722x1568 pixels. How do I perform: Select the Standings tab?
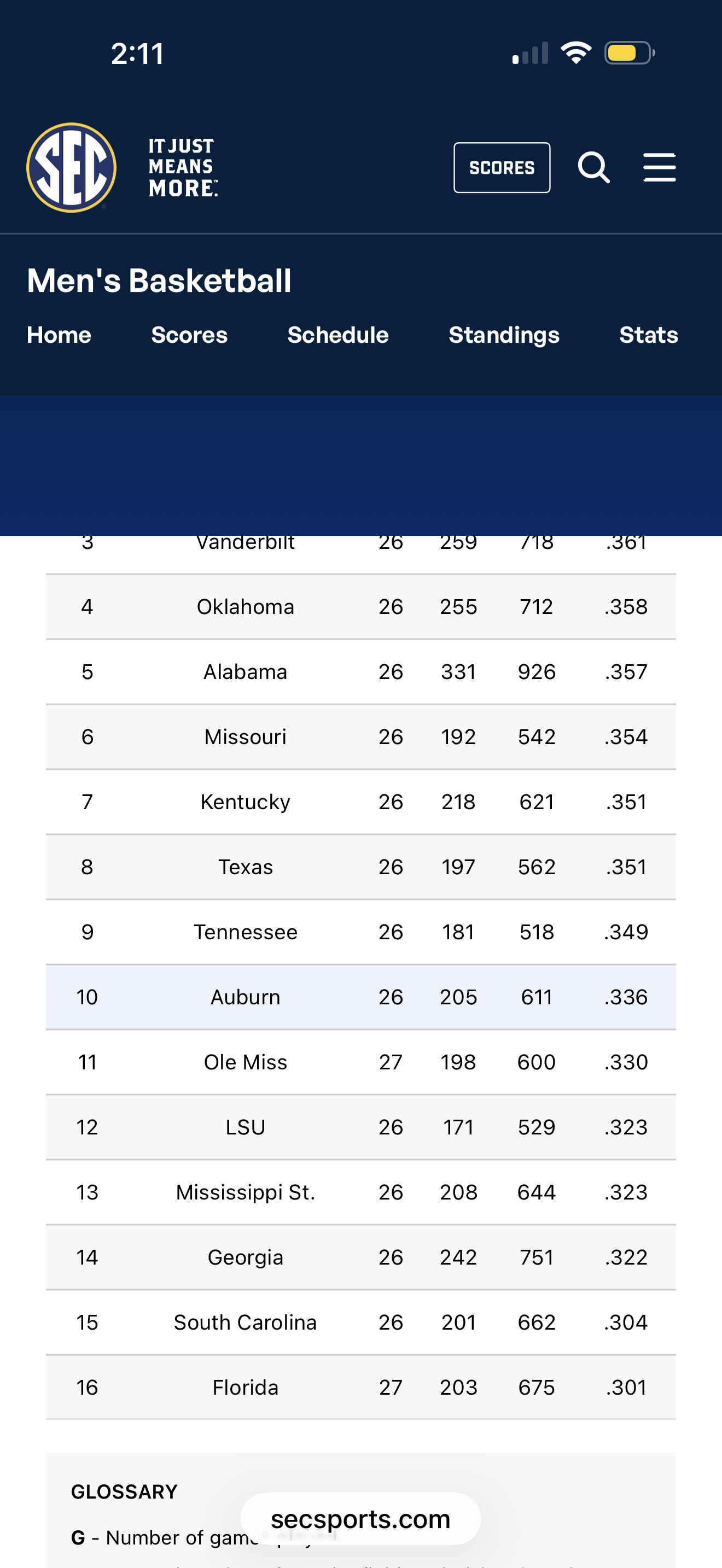[503, 335]
